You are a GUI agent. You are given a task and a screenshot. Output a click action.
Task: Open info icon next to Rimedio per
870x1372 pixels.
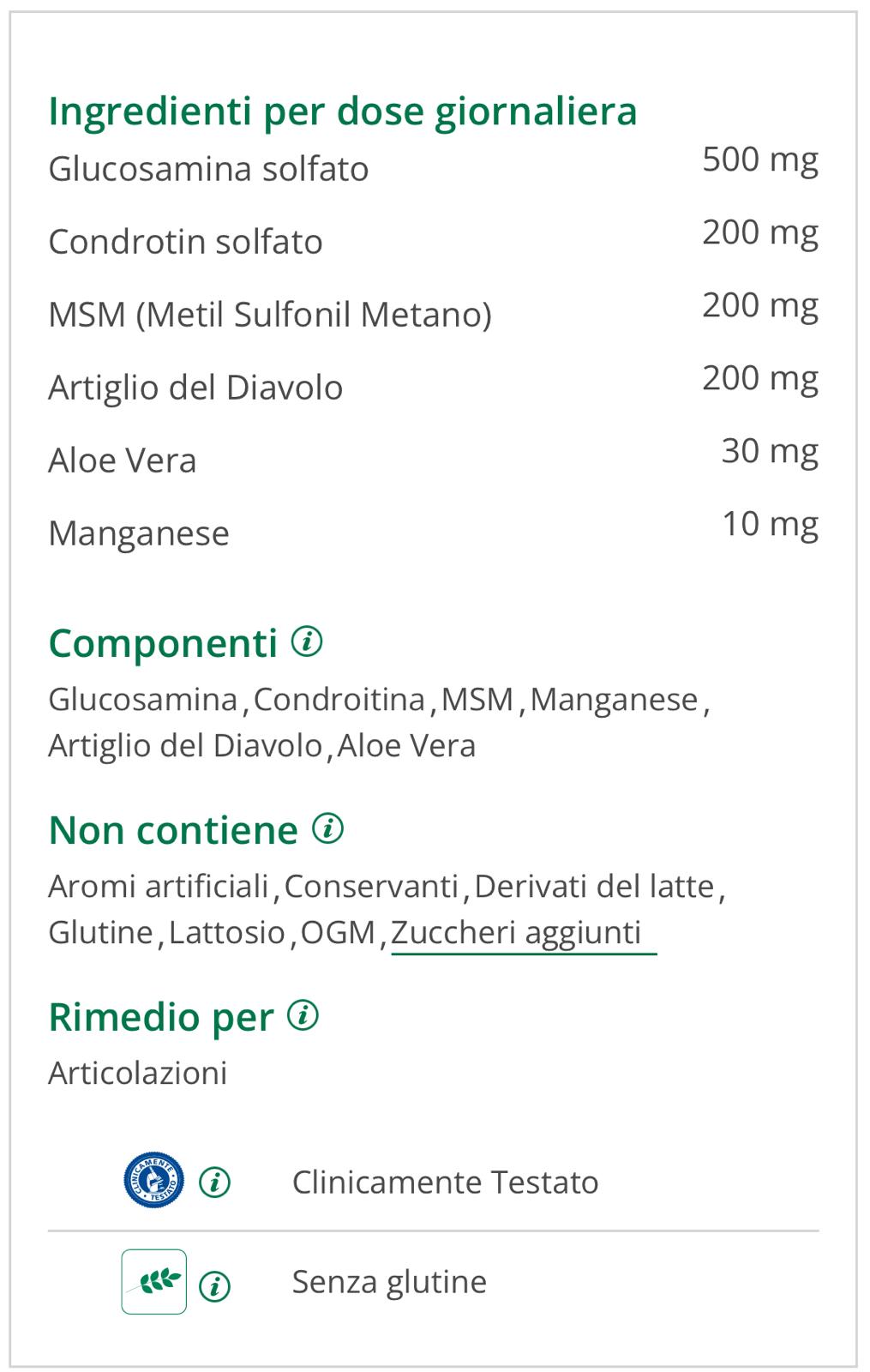[x=303, y=1015]
